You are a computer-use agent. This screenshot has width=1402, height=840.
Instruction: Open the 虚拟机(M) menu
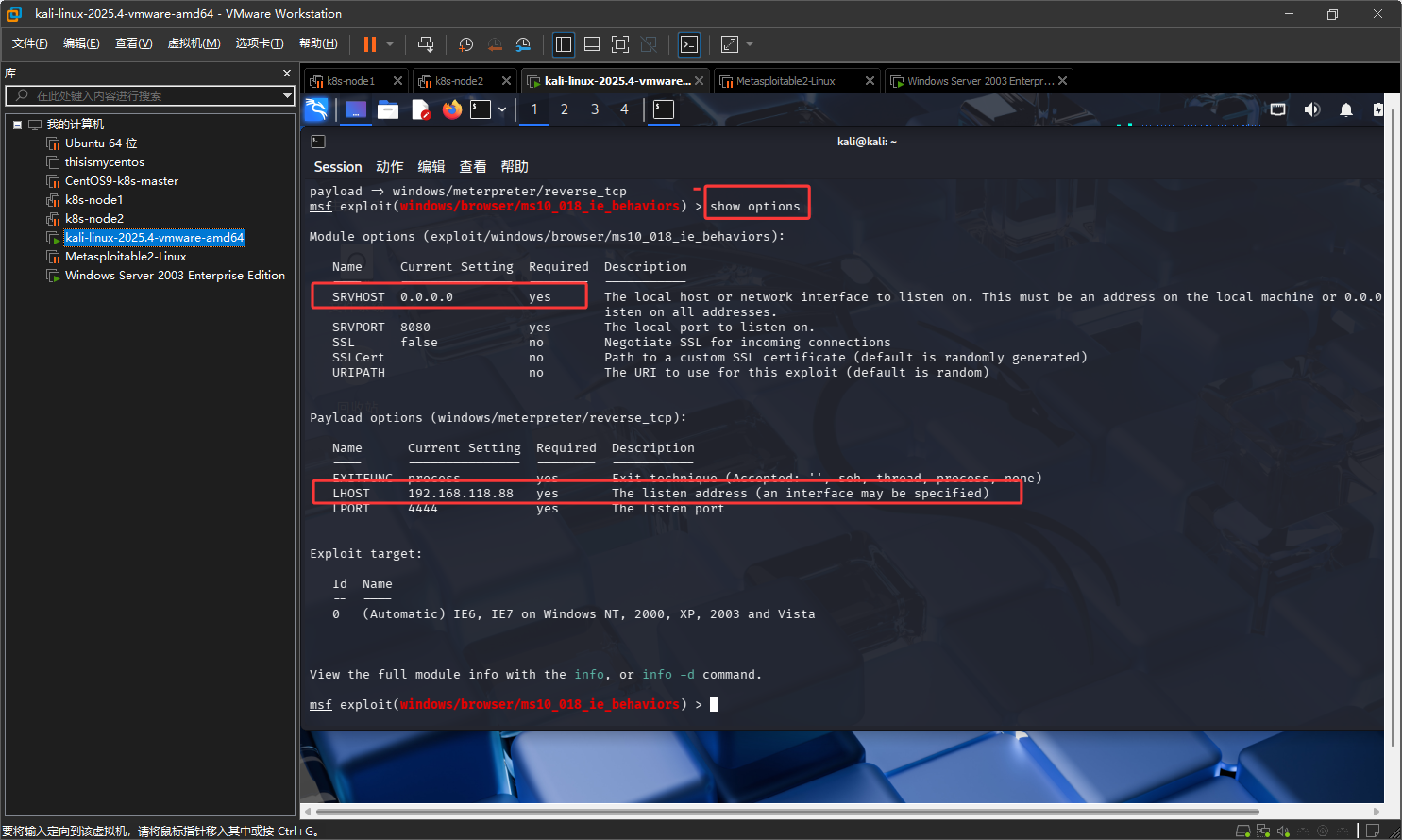click(194, 43)
